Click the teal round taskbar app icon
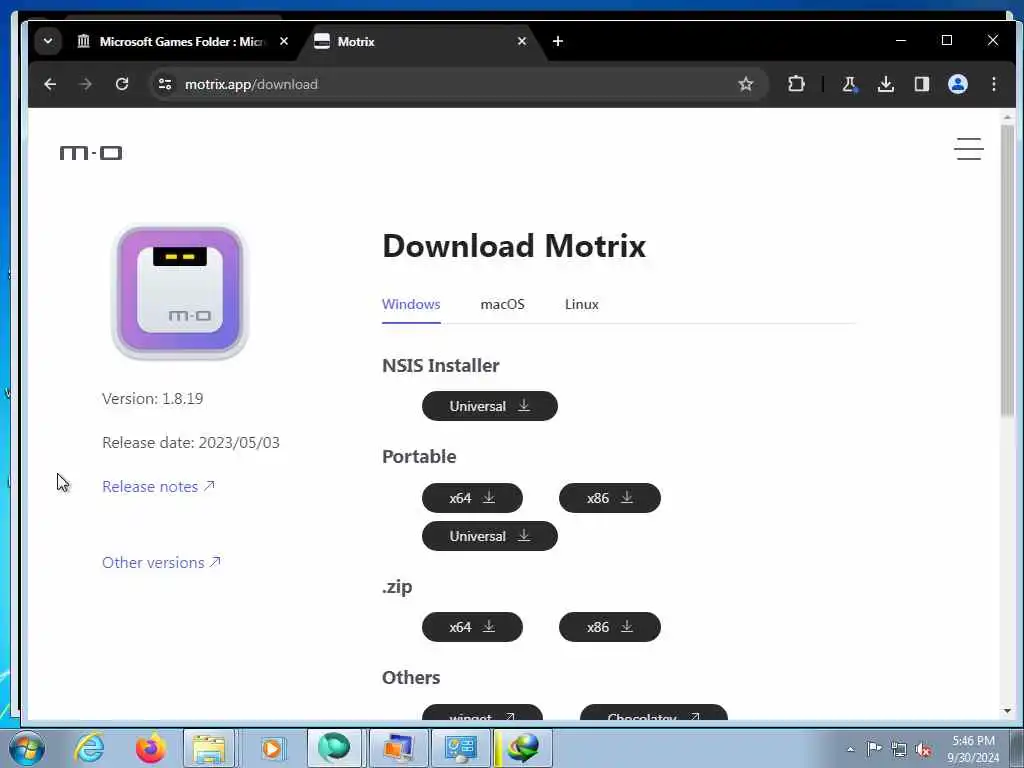The image size is (1024, 768). (x=334, y=748)
